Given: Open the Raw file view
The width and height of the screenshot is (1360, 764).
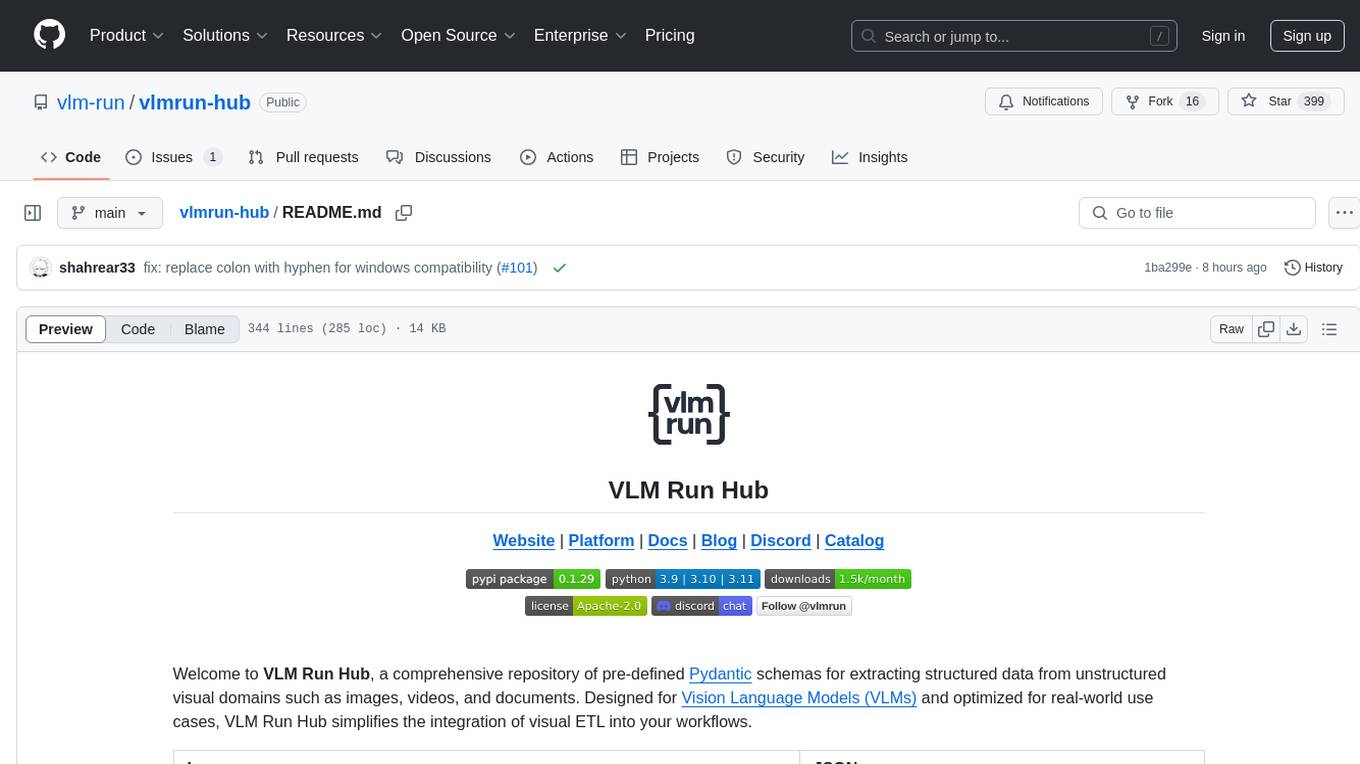Looking at the screenshot, I should tap(1231, 329).
